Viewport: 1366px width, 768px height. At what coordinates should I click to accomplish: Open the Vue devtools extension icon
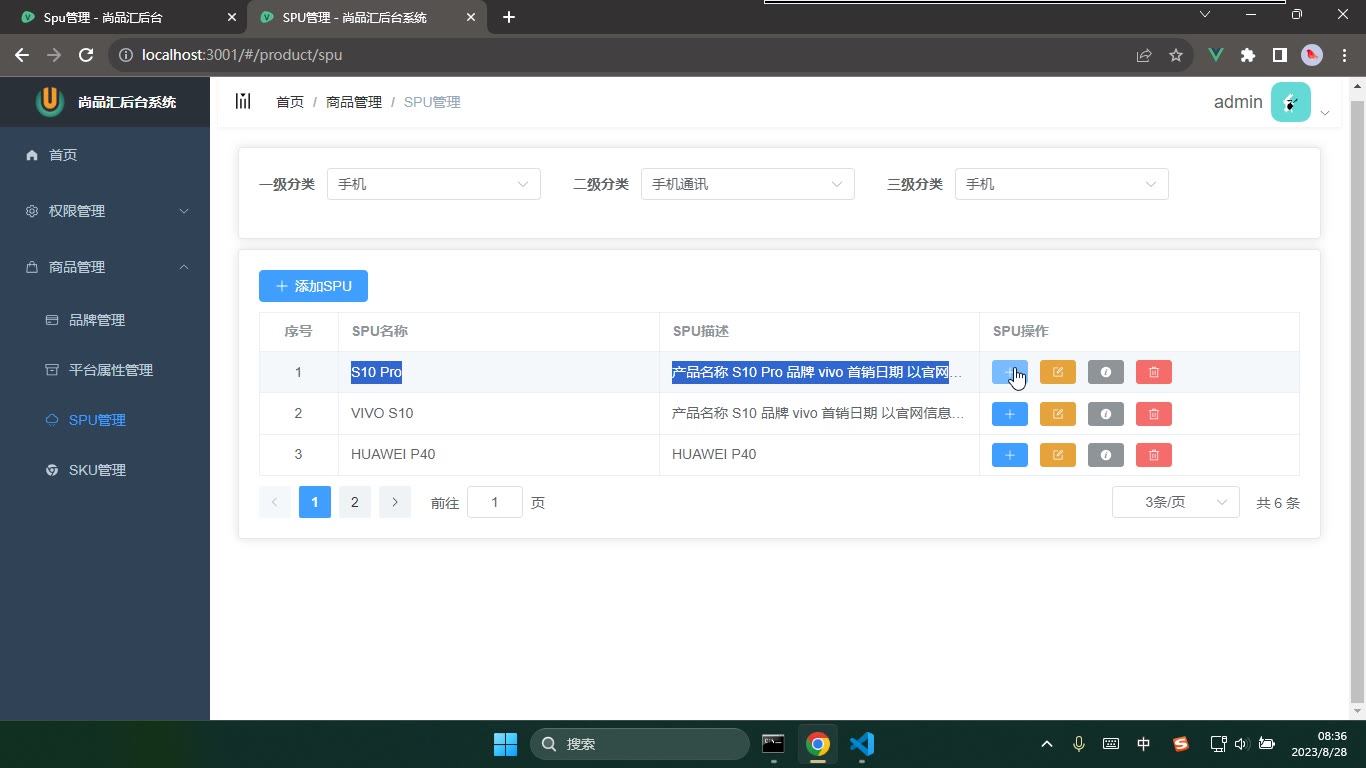pos(1216,55)
